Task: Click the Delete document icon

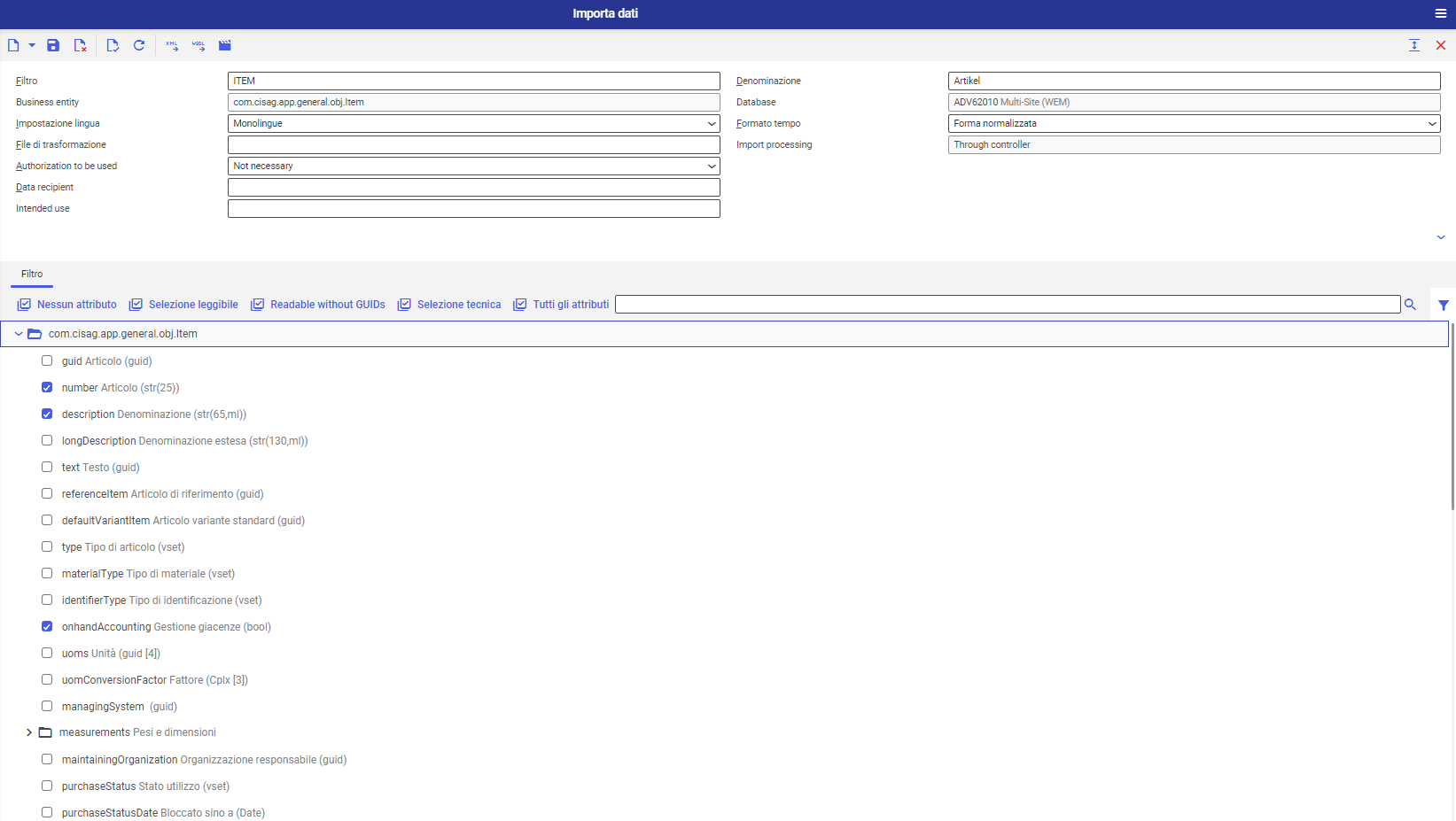Action: pos(80,45)
